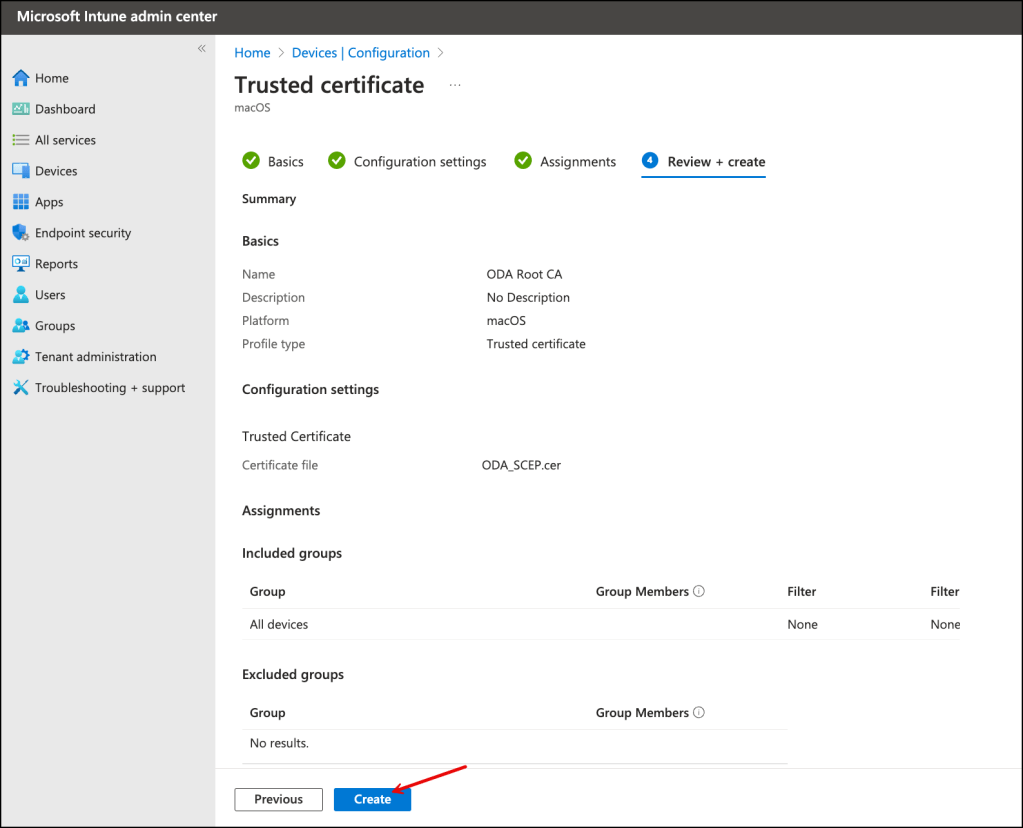Open the Apps grid icon
This screenshot has height=828, width=1023.
click(x=21, y=202)
